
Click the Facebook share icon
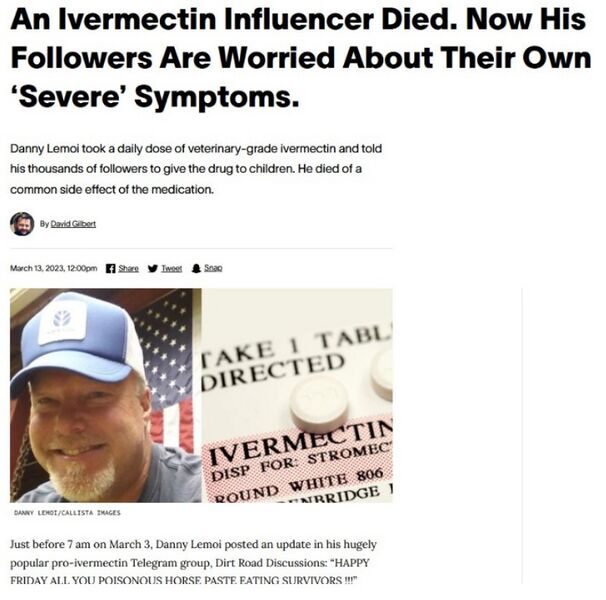tap(108, 268)
